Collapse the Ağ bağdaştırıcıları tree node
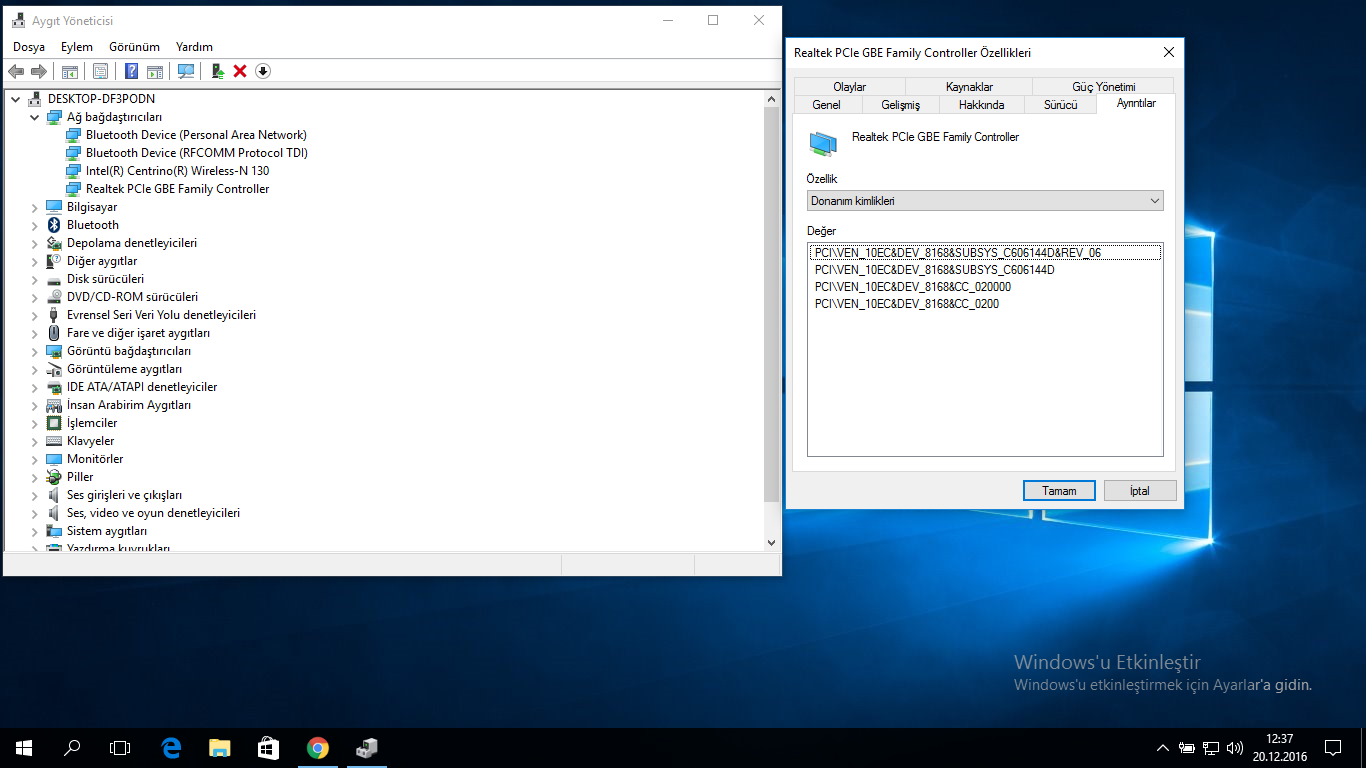Screen dimensions: 1366x768 click(35, 117)
